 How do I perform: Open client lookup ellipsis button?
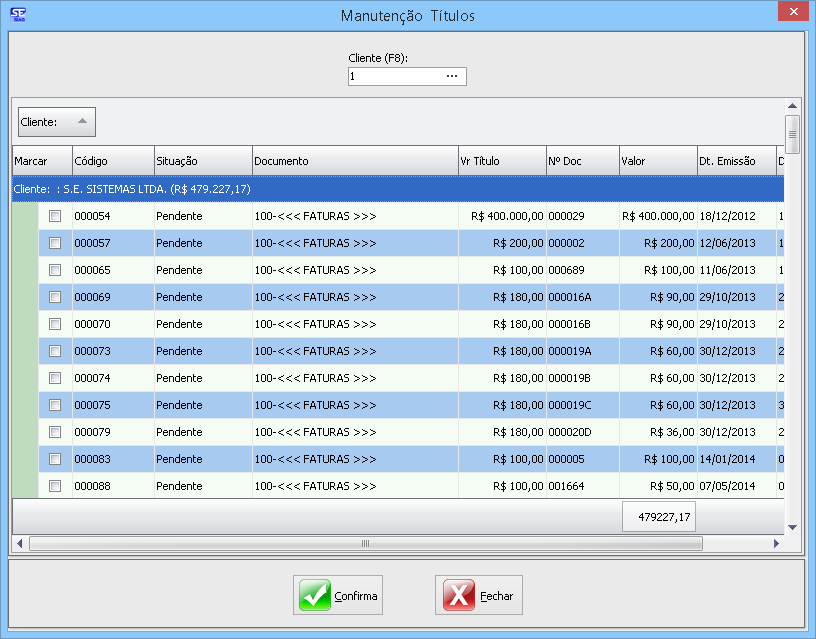(x=452, y=77)
